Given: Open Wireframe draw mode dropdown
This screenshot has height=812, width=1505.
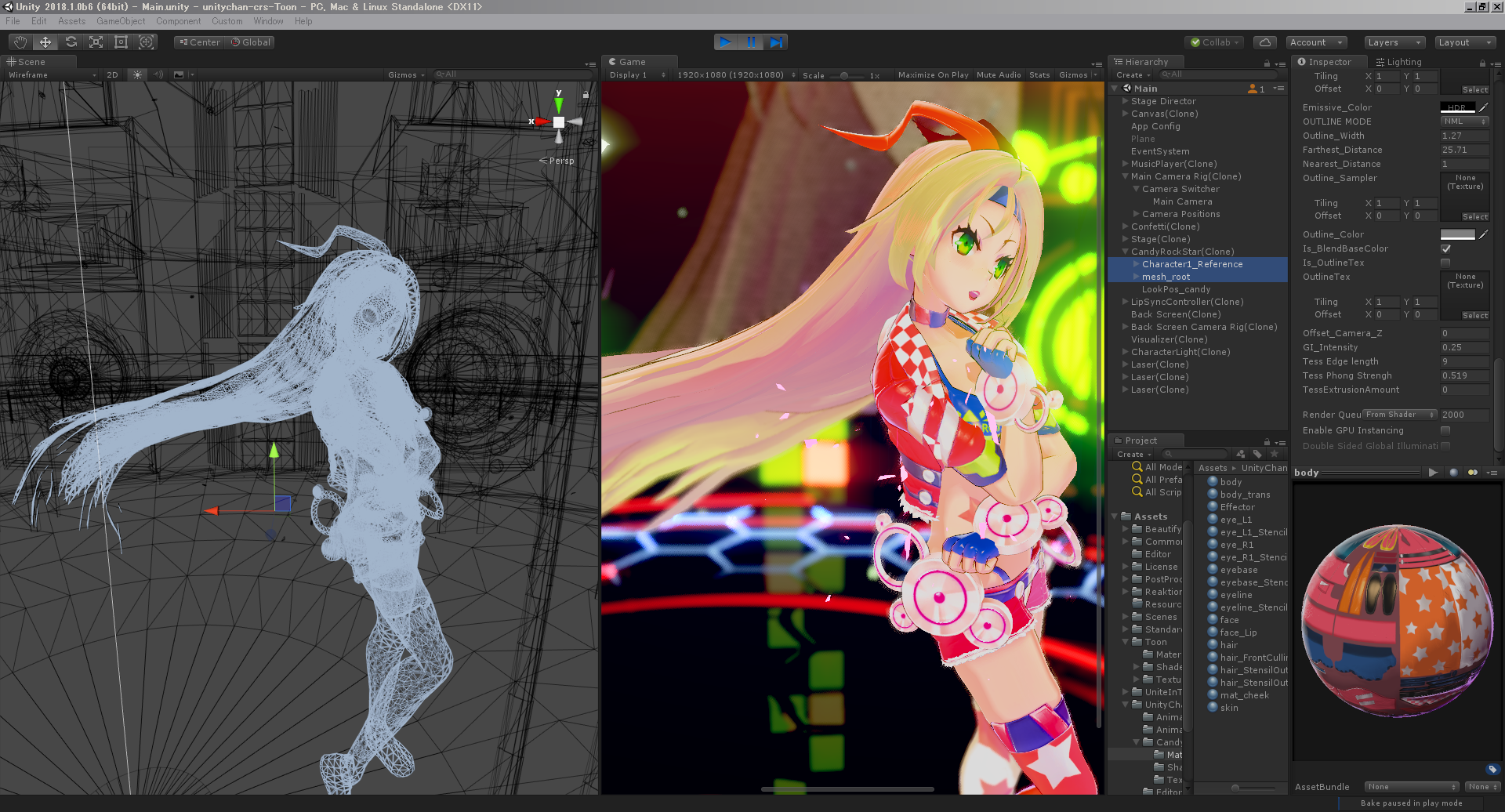Looking at the screenshot, I should pyautogui.click(x=52, y=75).
